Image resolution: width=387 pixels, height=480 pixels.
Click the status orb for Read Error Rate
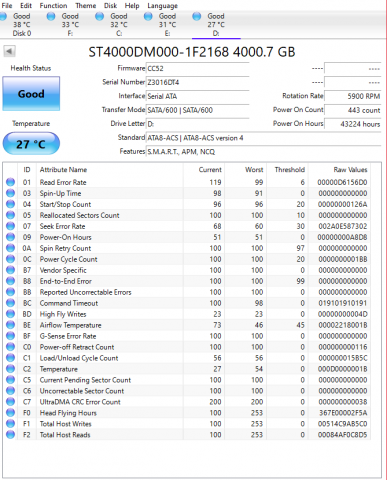coord(11,182)
